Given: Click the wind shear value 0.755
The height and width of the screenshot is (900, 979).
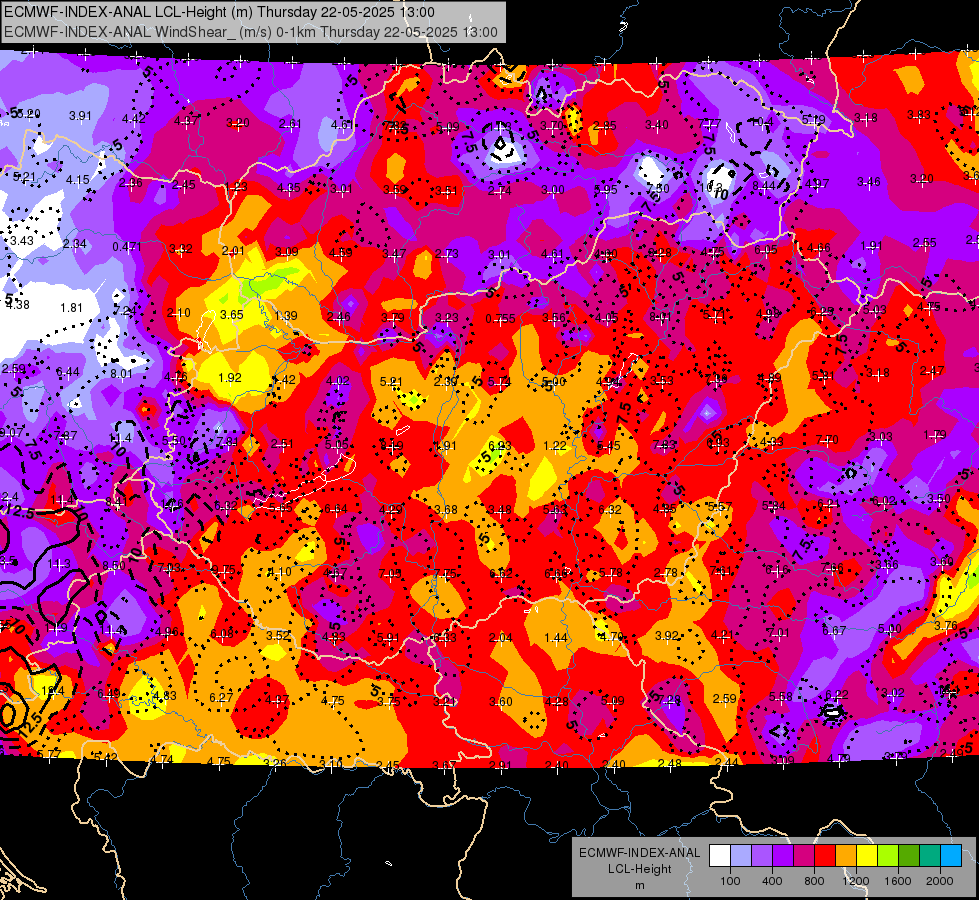Looking at the screenshot, I should (500, 319).
